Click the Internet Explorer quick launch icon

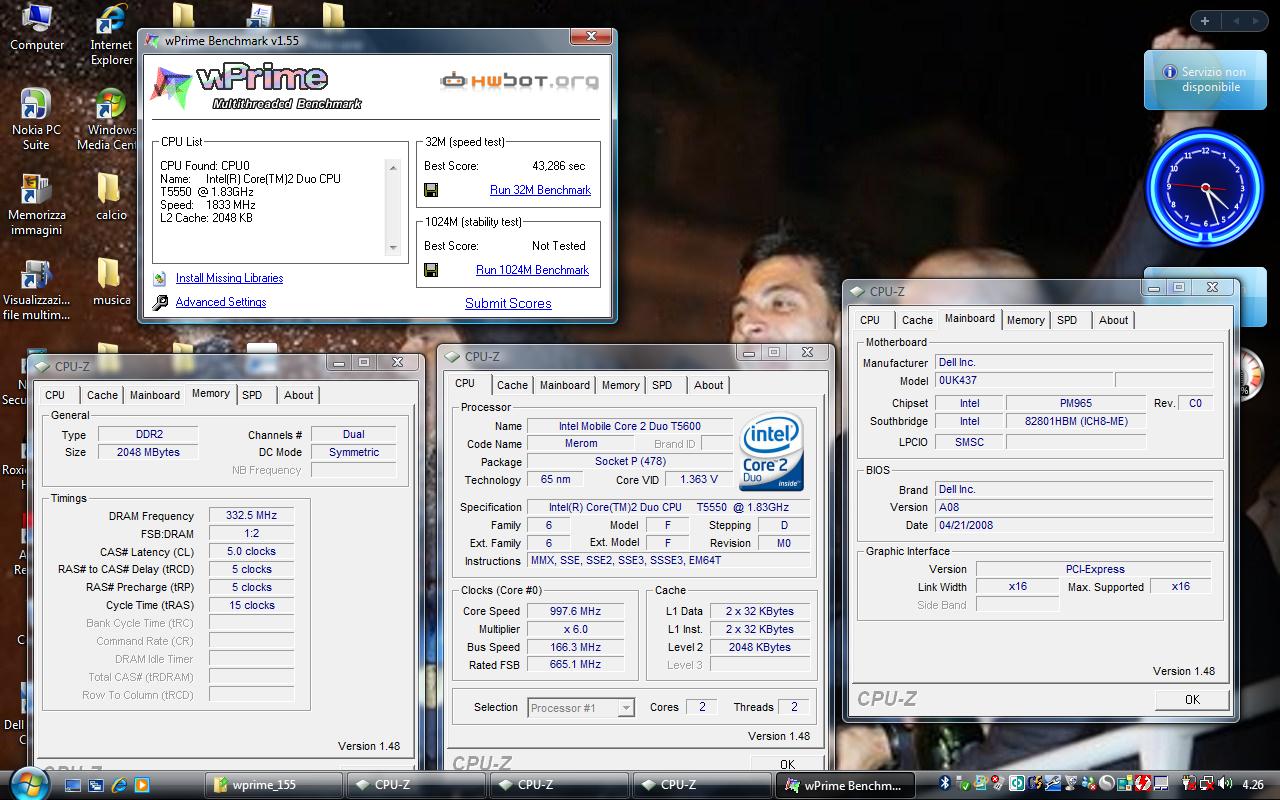(119, 785)
